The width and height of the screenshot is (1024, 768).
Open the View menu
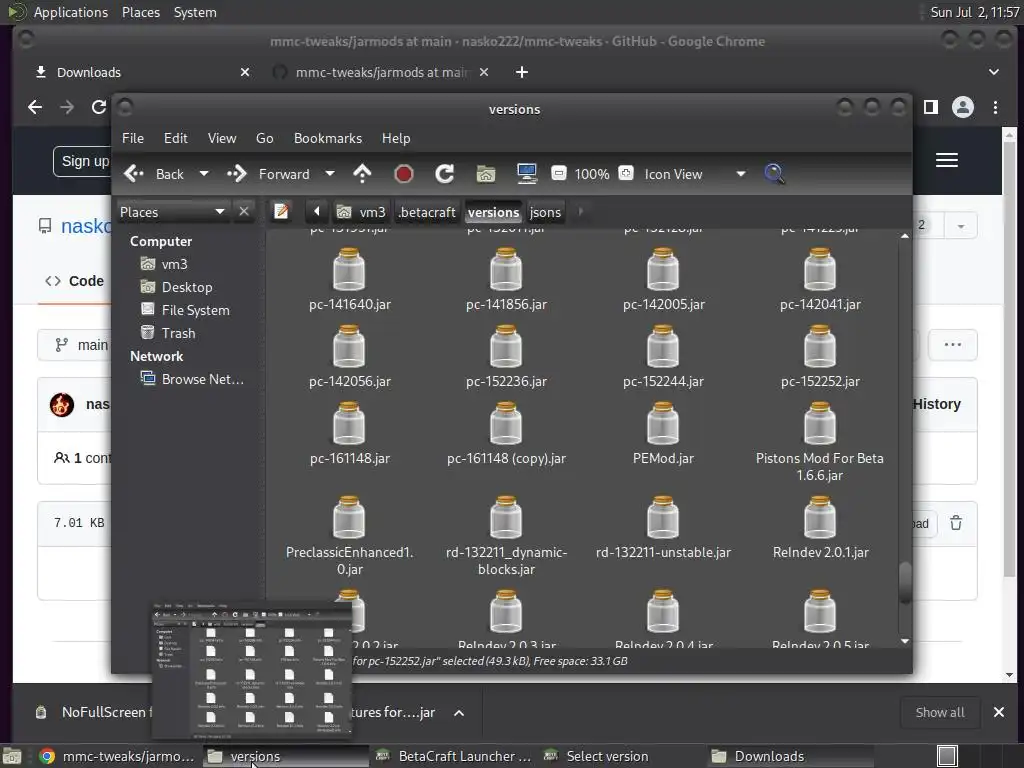tap(221, 138)
